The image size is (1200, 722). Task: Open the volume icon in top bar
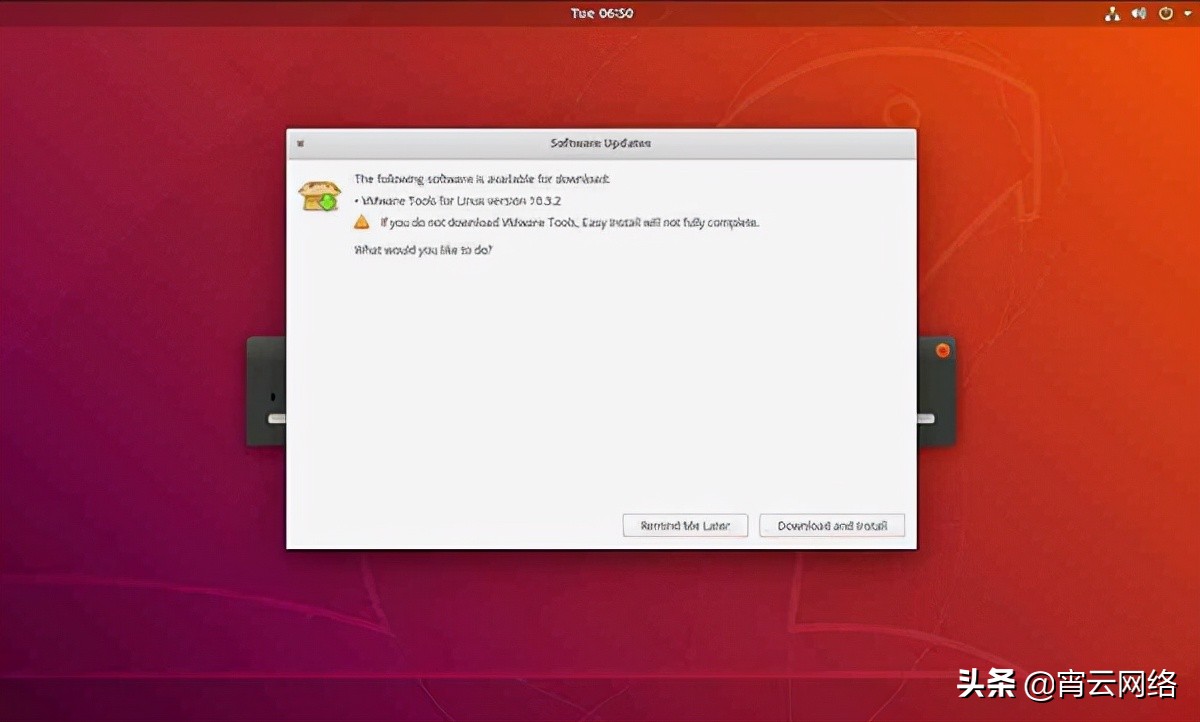pos(1139,14)
